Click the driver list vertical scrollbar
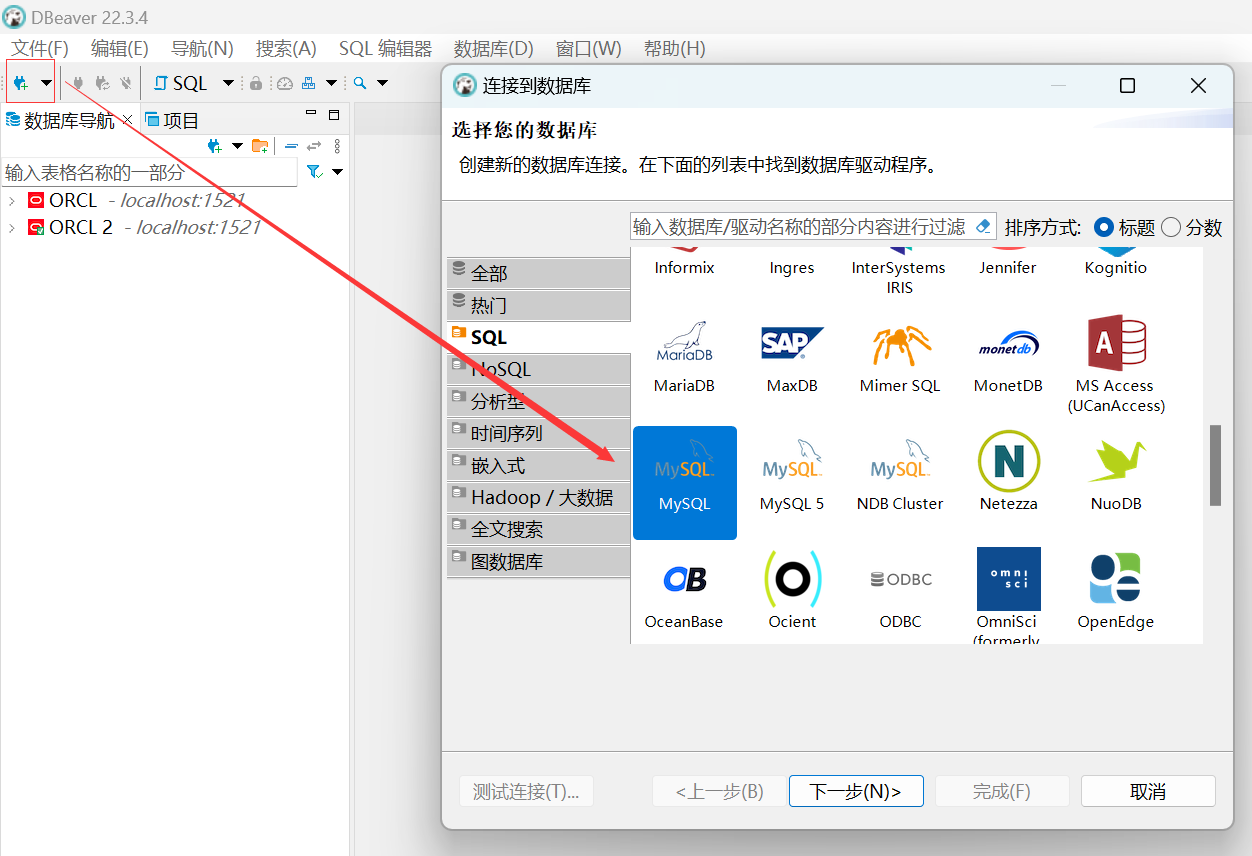The image size is (1252, 856). click(1215, 465)
